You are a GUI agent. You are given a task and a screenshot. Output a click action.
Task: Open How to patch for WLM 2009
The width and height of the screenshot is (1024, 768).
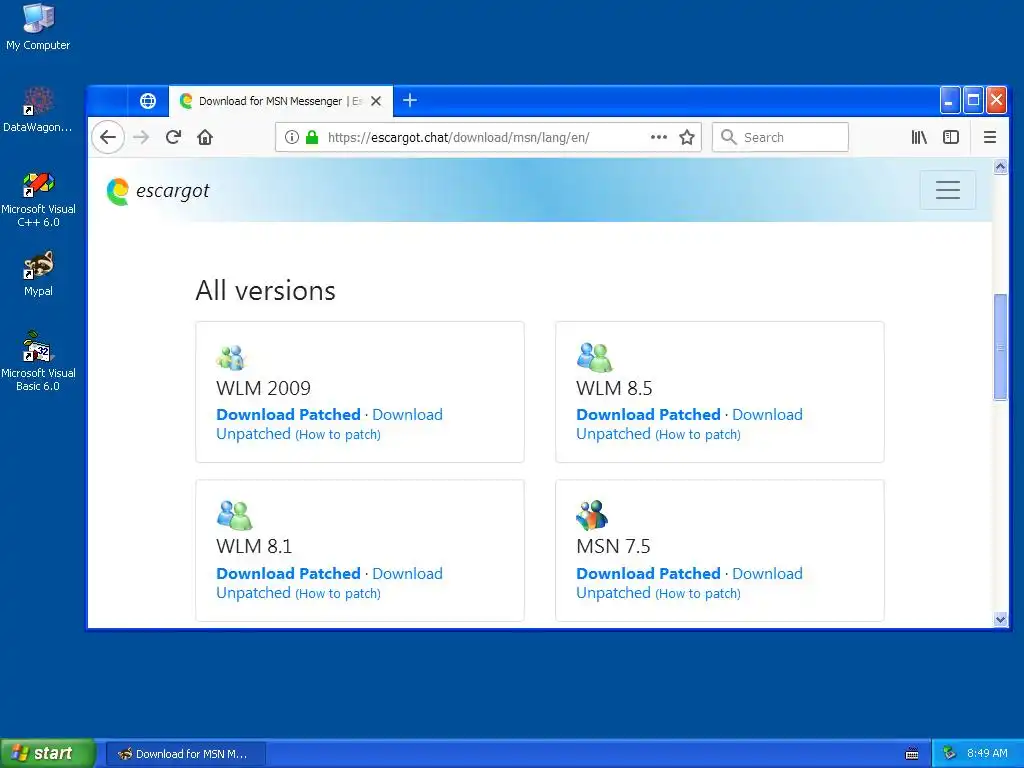338,435
